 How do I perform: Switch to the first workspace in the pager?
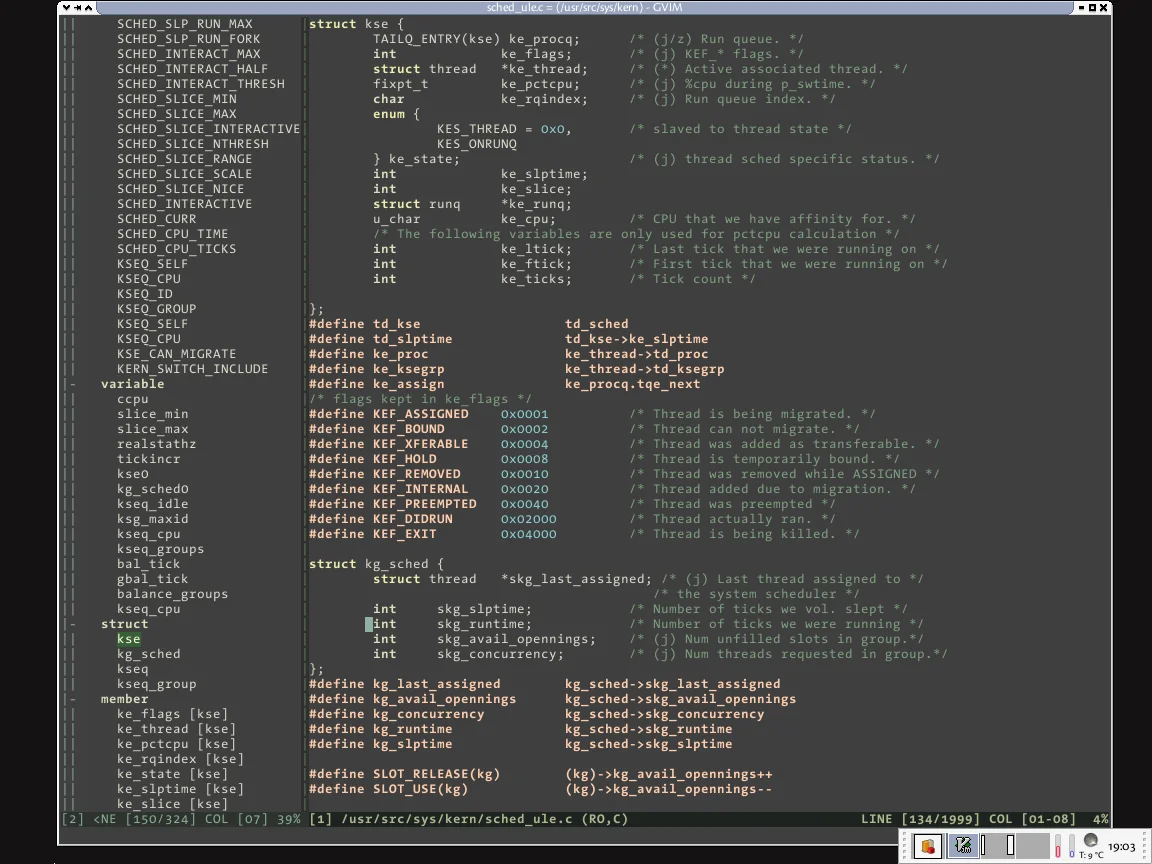998,846
